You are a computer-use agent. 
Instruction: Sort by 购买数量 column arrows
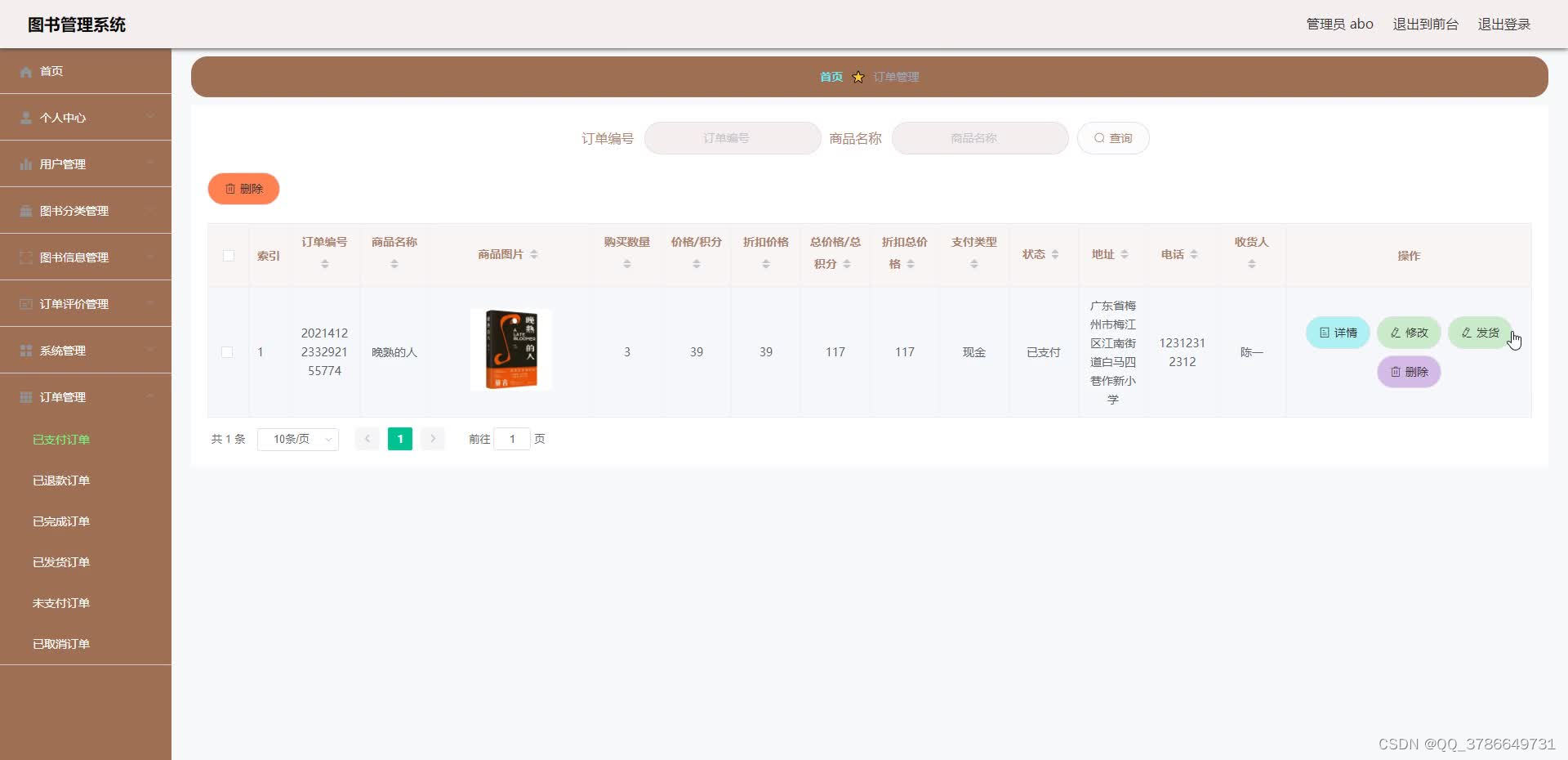pos(627,264)
